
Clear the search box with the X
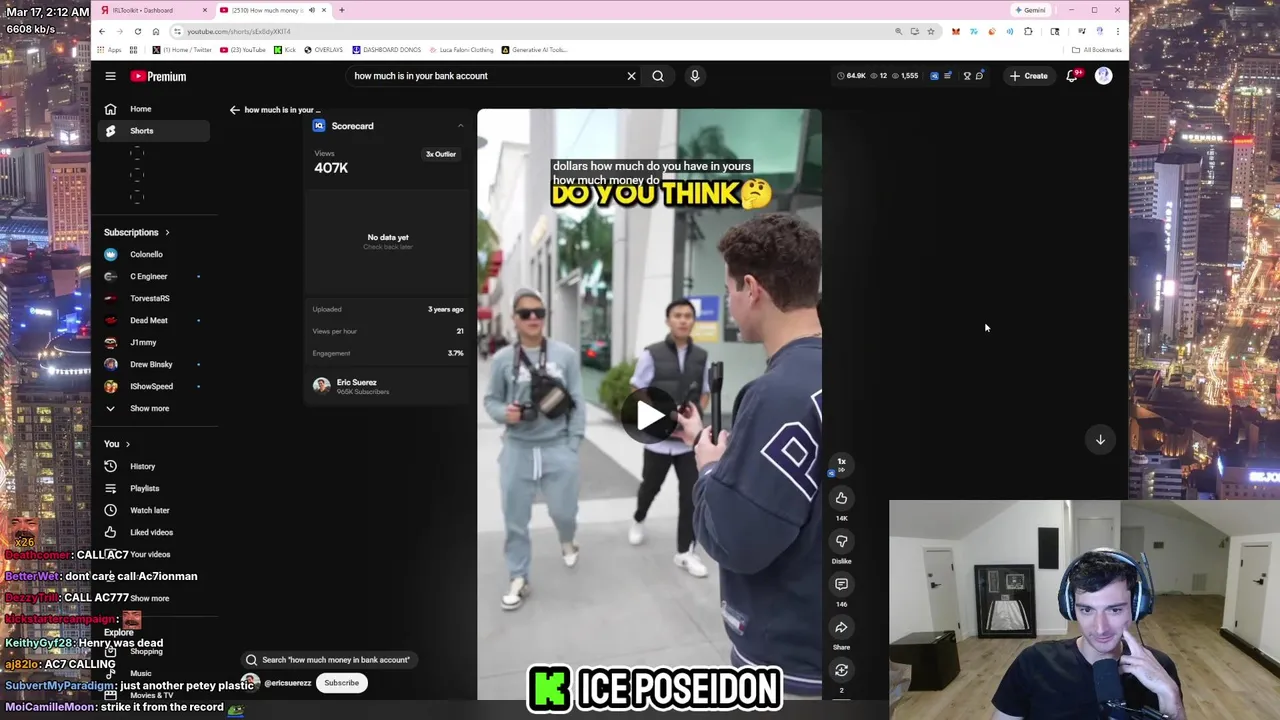tap(631, 76)
